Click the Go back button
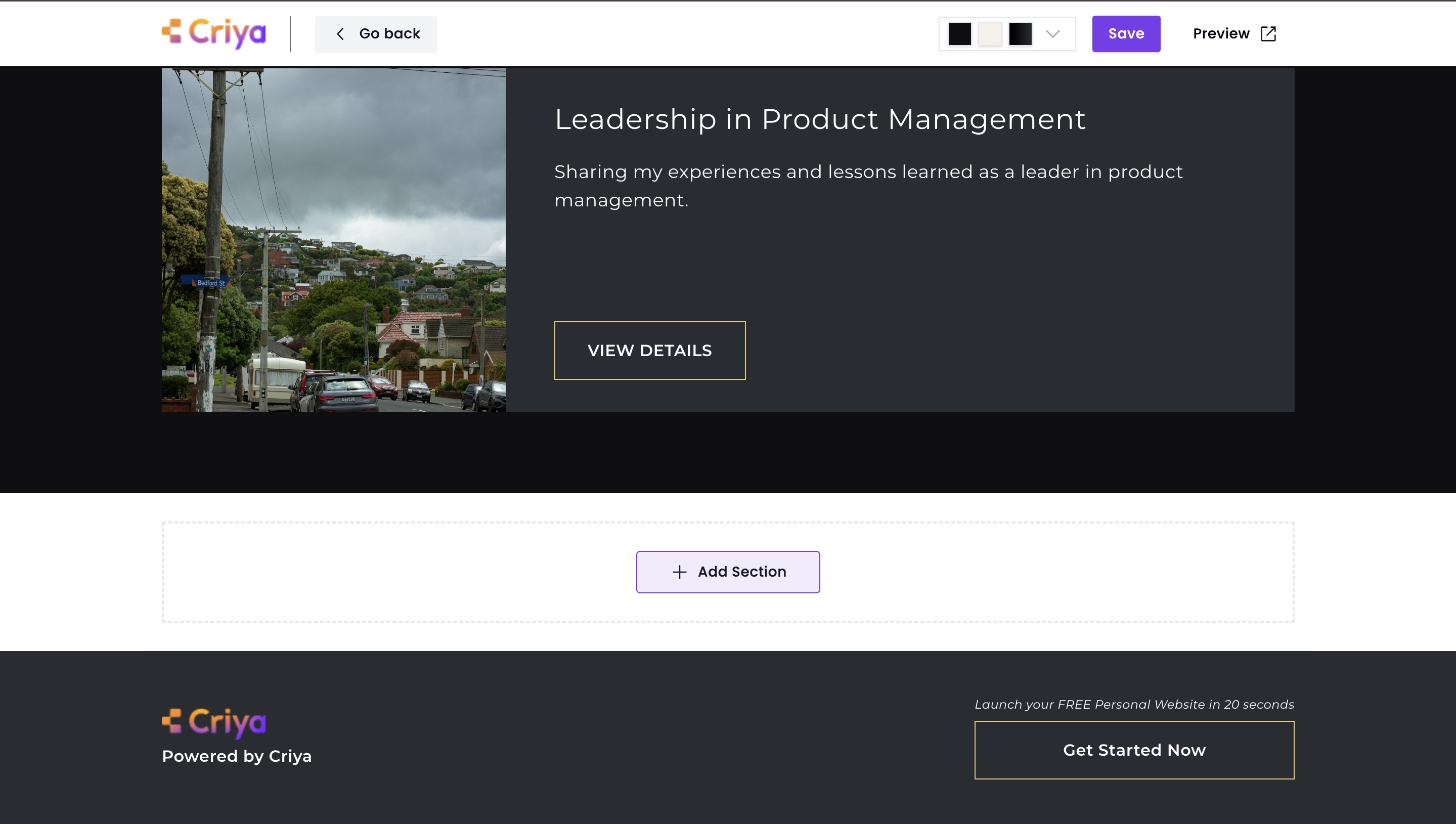The image size is (1456, 824). tap(376, 34)
